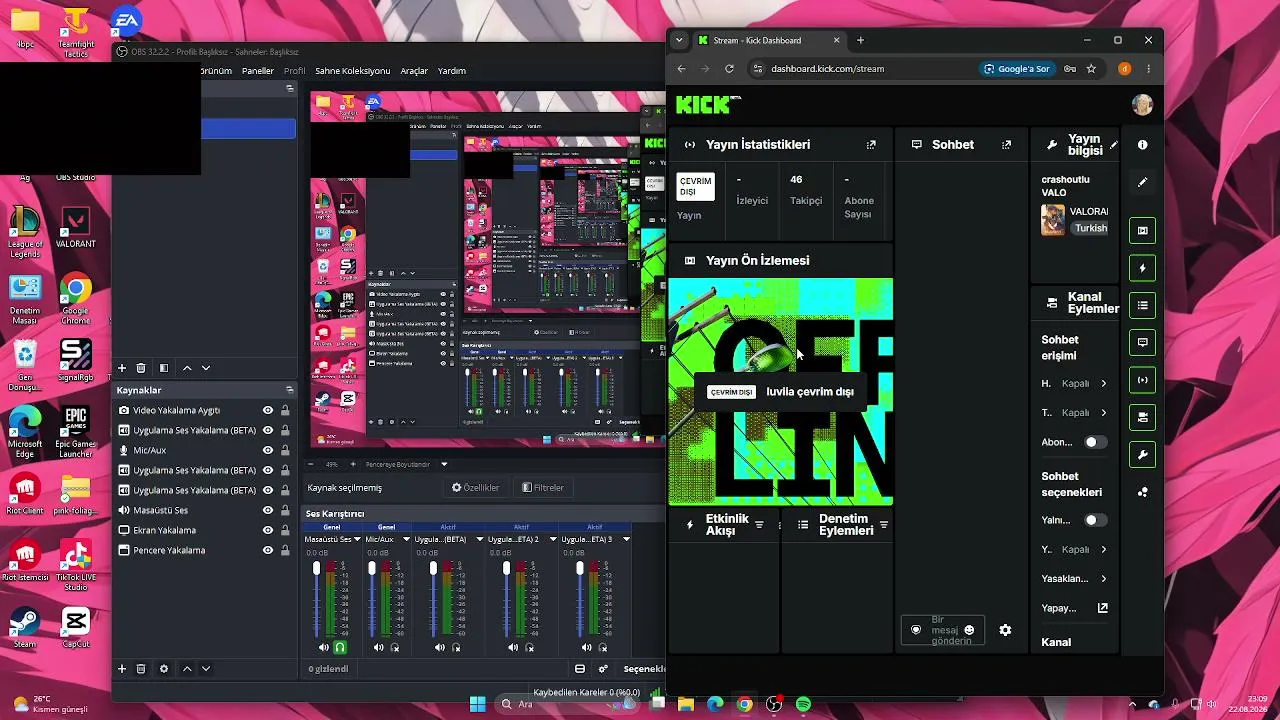
Task: Click the pencil icon in Kick right sidebar
Action: [1142, 183]
